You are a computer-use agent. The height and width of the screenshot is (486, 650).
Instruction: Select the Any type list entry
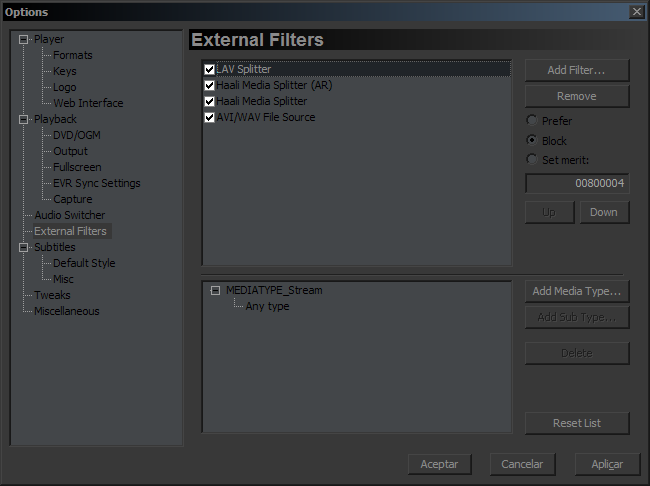(267, 306)
